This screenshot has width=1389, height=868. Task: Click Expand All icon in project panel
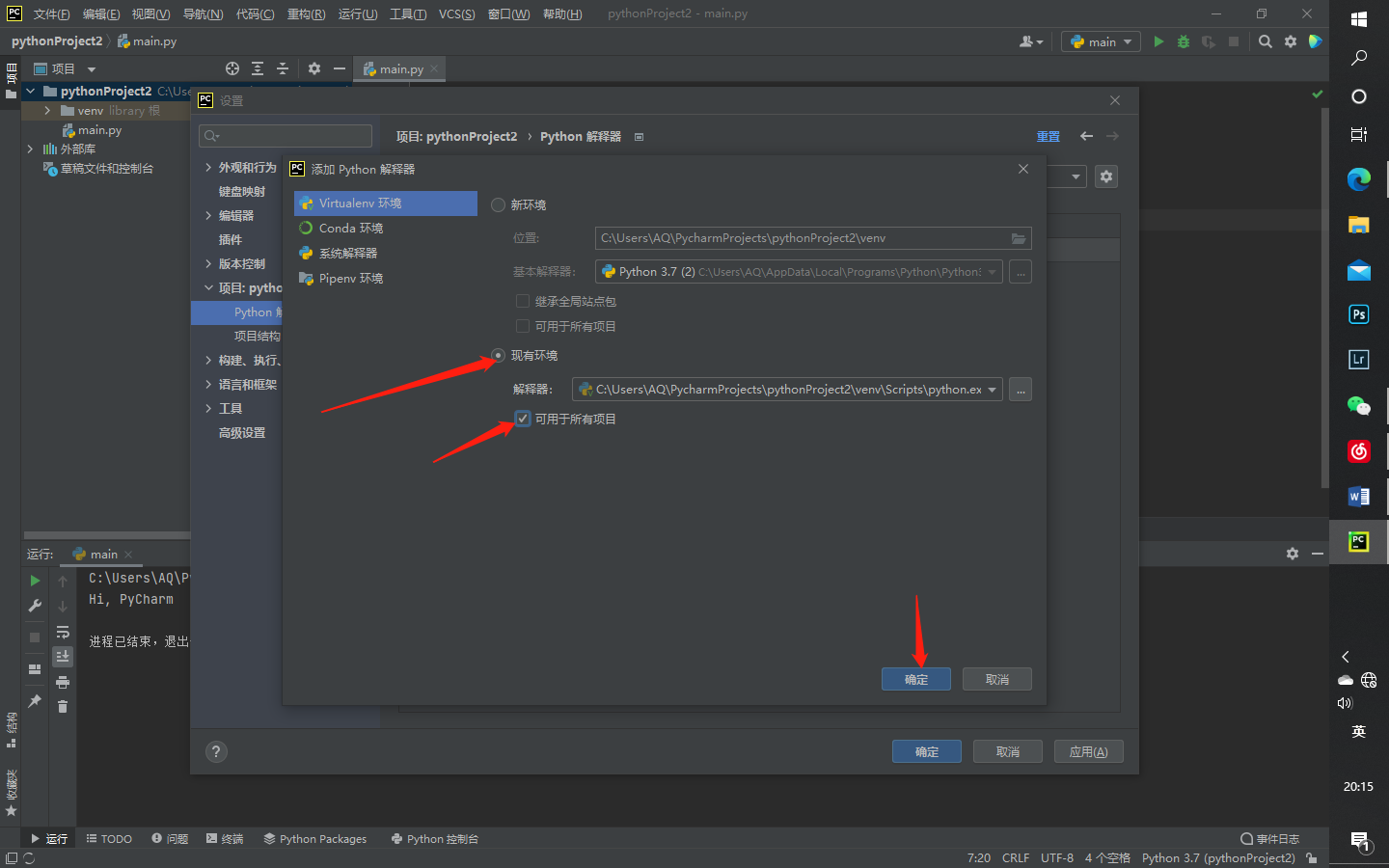[258, 68]
